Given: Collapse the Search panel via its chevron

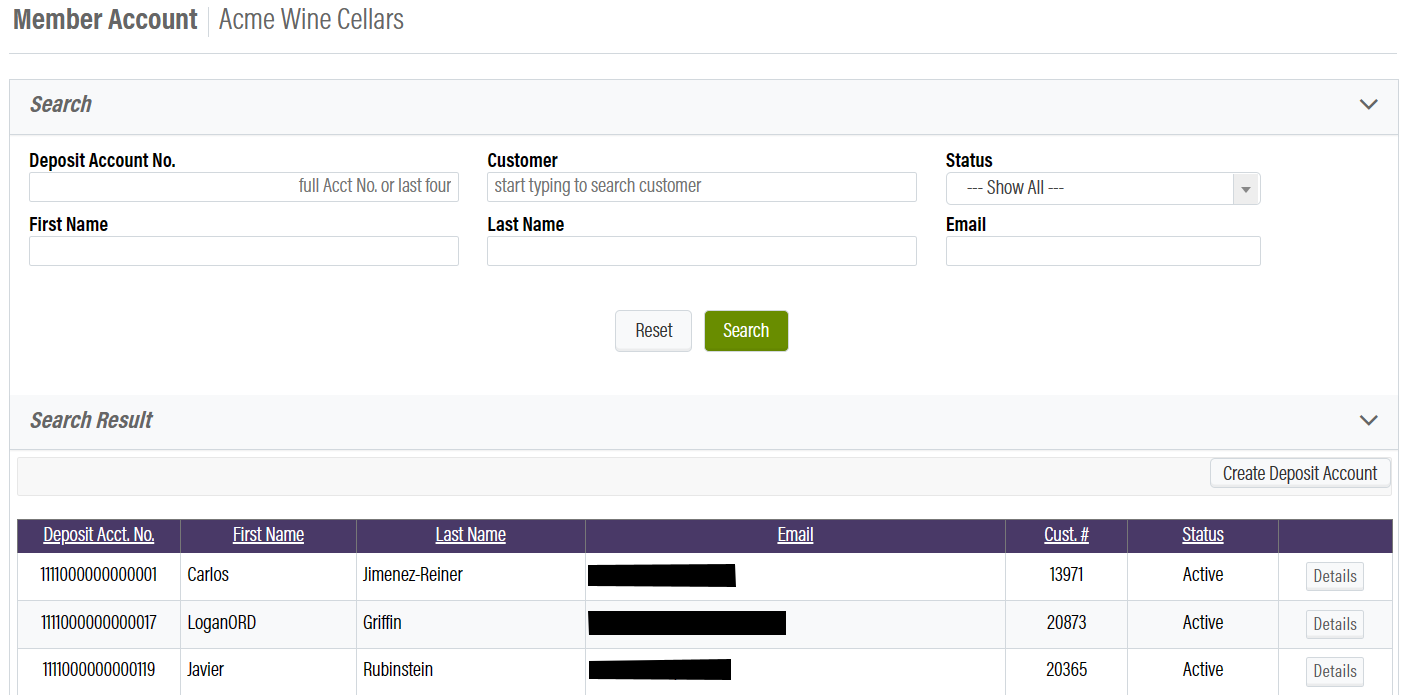Looking at the screenshot, I should tap(1368, 103).
